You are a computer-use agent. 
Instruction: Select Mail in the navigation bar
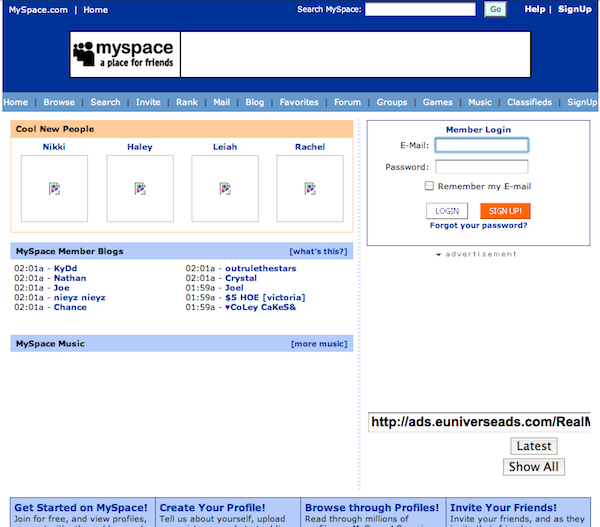click(222, 102)
